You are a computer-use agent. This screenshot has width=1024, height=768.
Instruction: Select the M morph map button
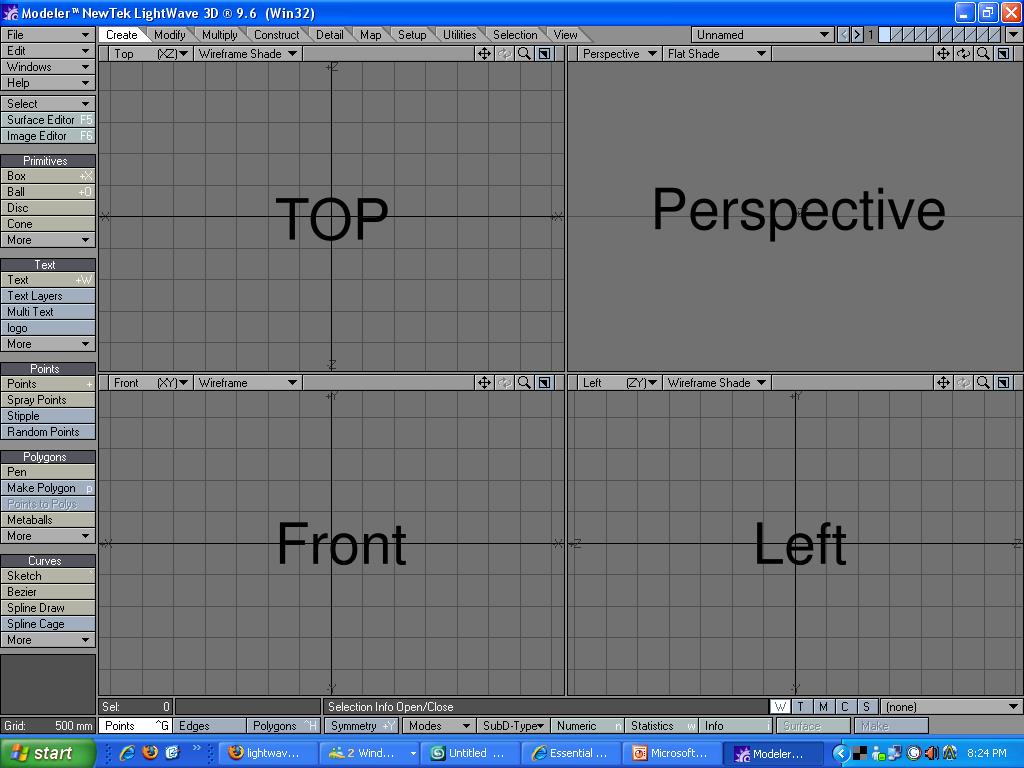coord(823,707)
